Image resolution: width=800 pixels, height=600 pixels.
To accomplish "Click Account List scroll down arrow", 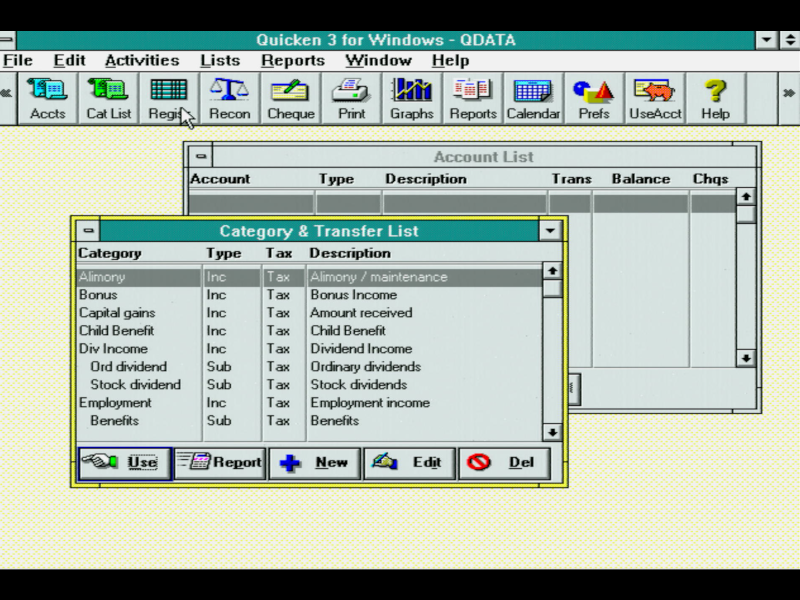I will point(746,358).
